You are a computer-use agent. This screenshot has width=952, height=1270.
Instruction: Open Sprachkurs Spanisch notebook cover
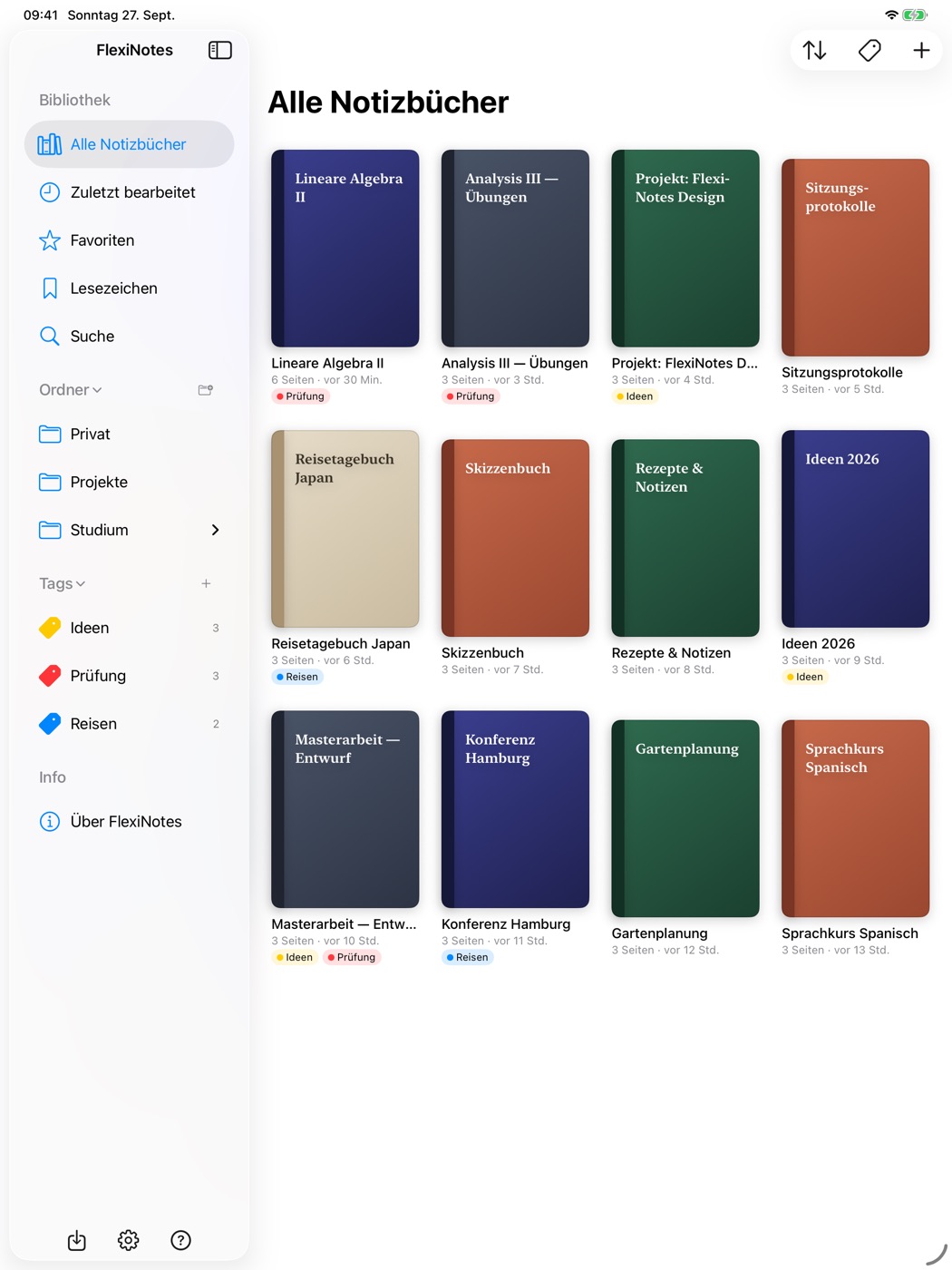click(856, 818)
